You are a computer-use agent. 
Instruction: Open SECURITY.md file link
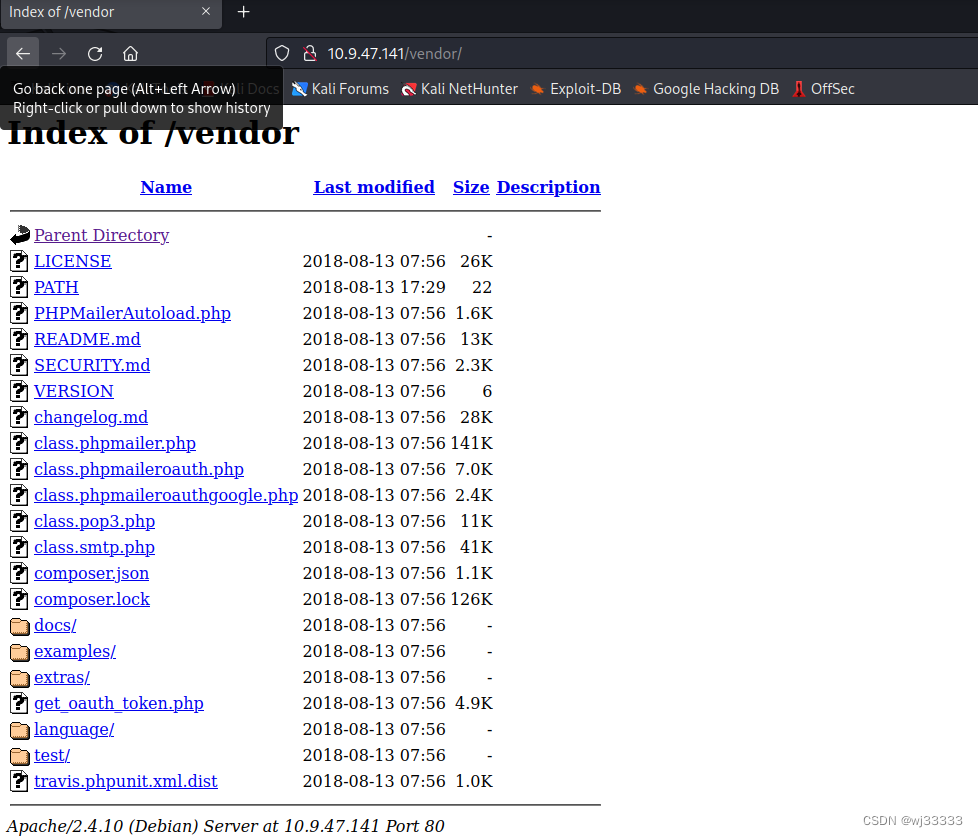click(92, 365)
